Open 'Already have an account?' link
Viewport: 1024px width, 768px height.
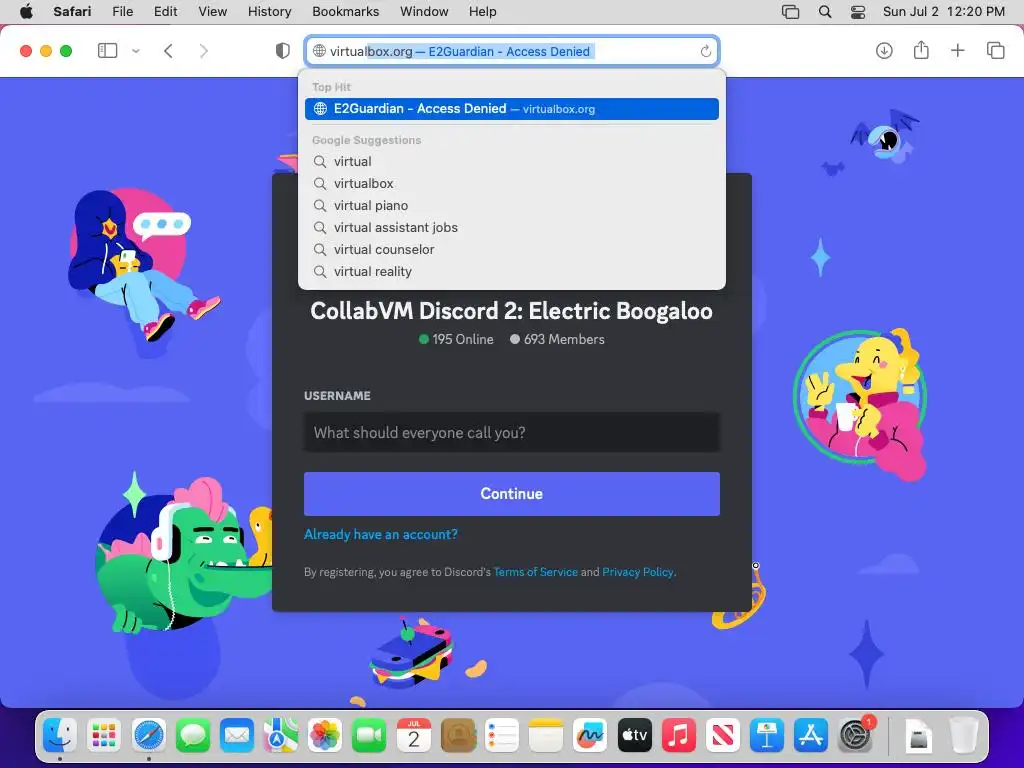point(381,534)
